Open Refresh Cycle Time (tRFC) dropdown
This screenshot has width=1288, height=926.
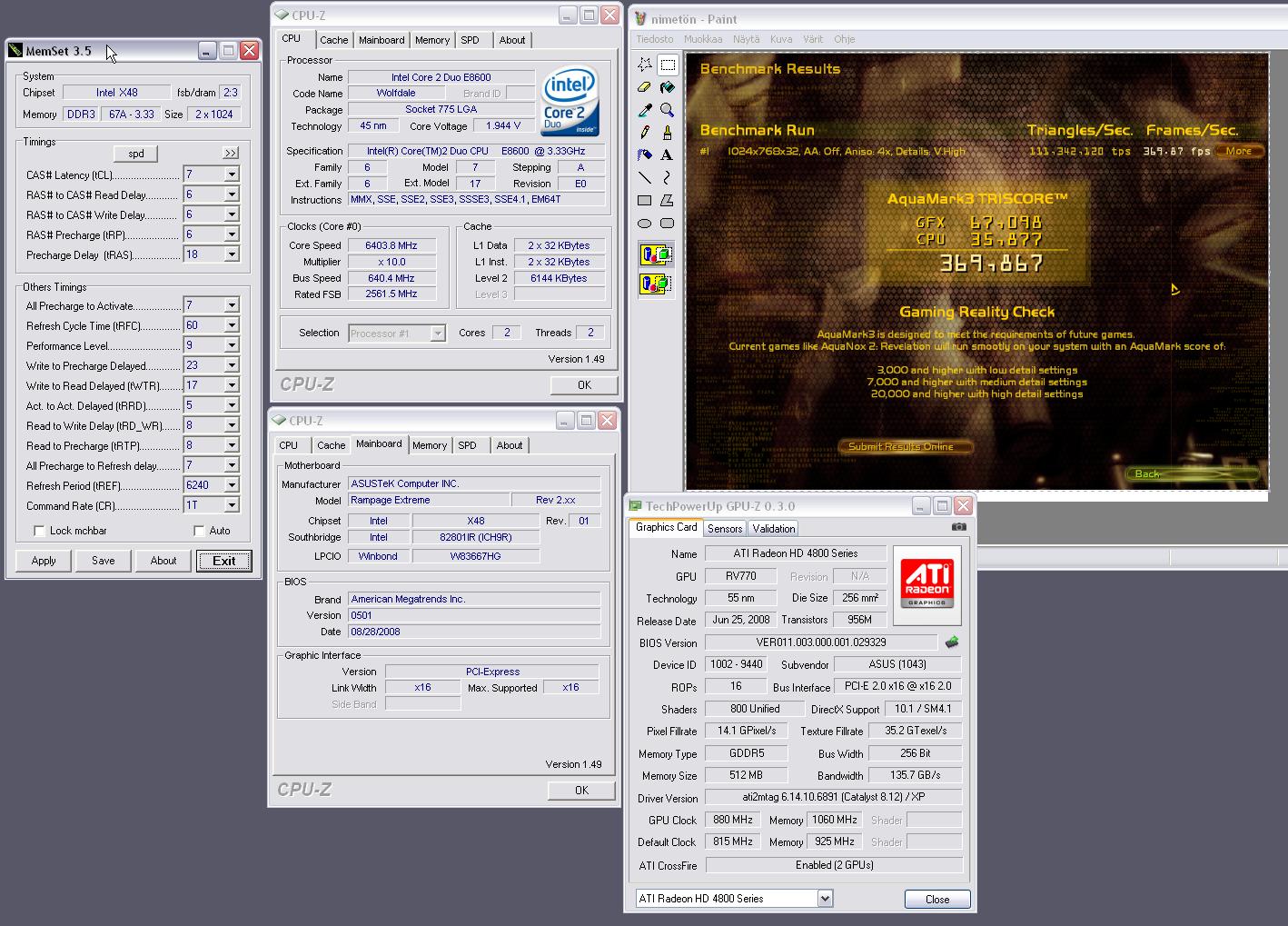(232, 325)
